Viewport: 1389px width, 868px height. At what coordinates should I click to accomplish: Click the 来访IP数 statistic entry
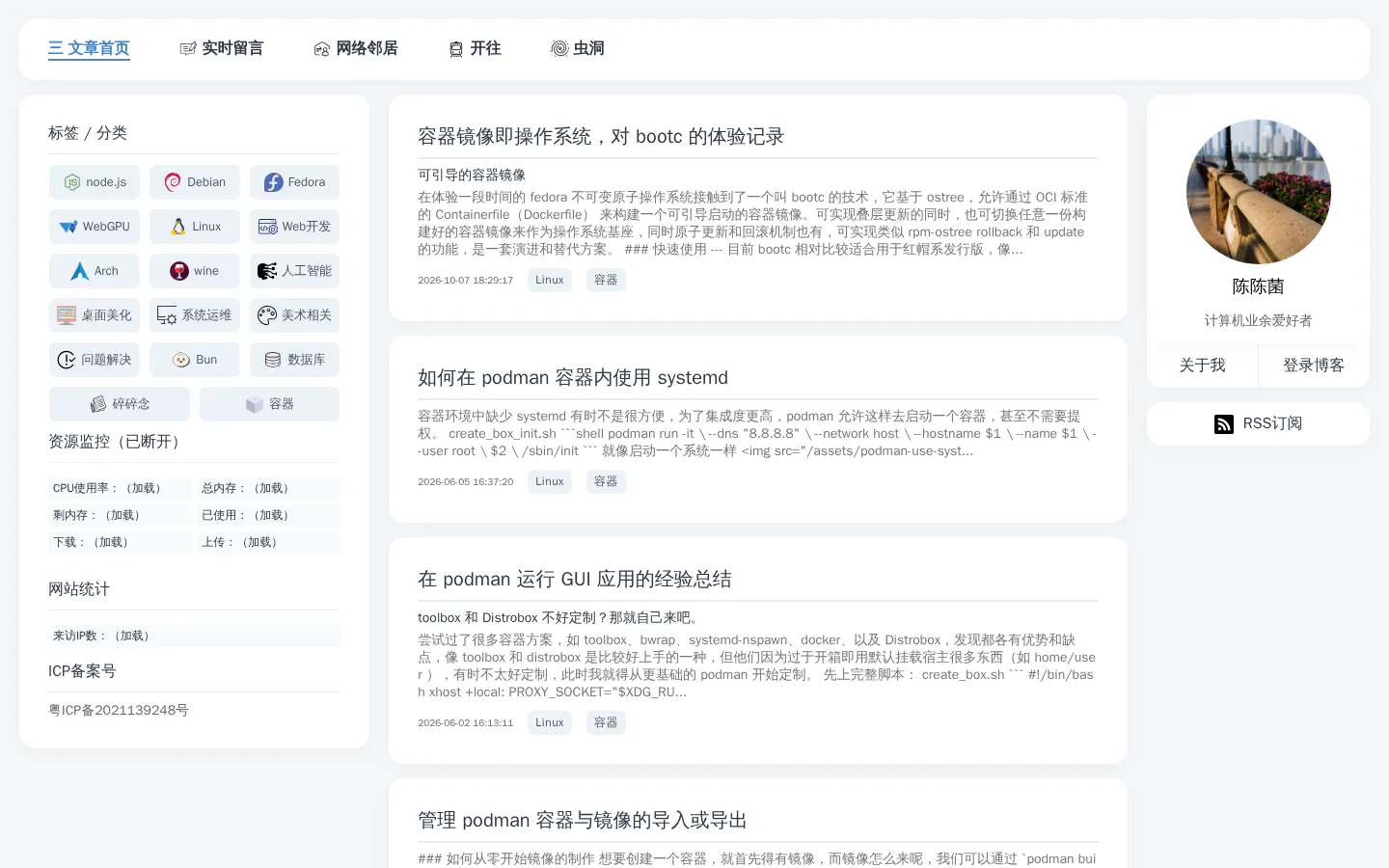click(x=194, y=636)
